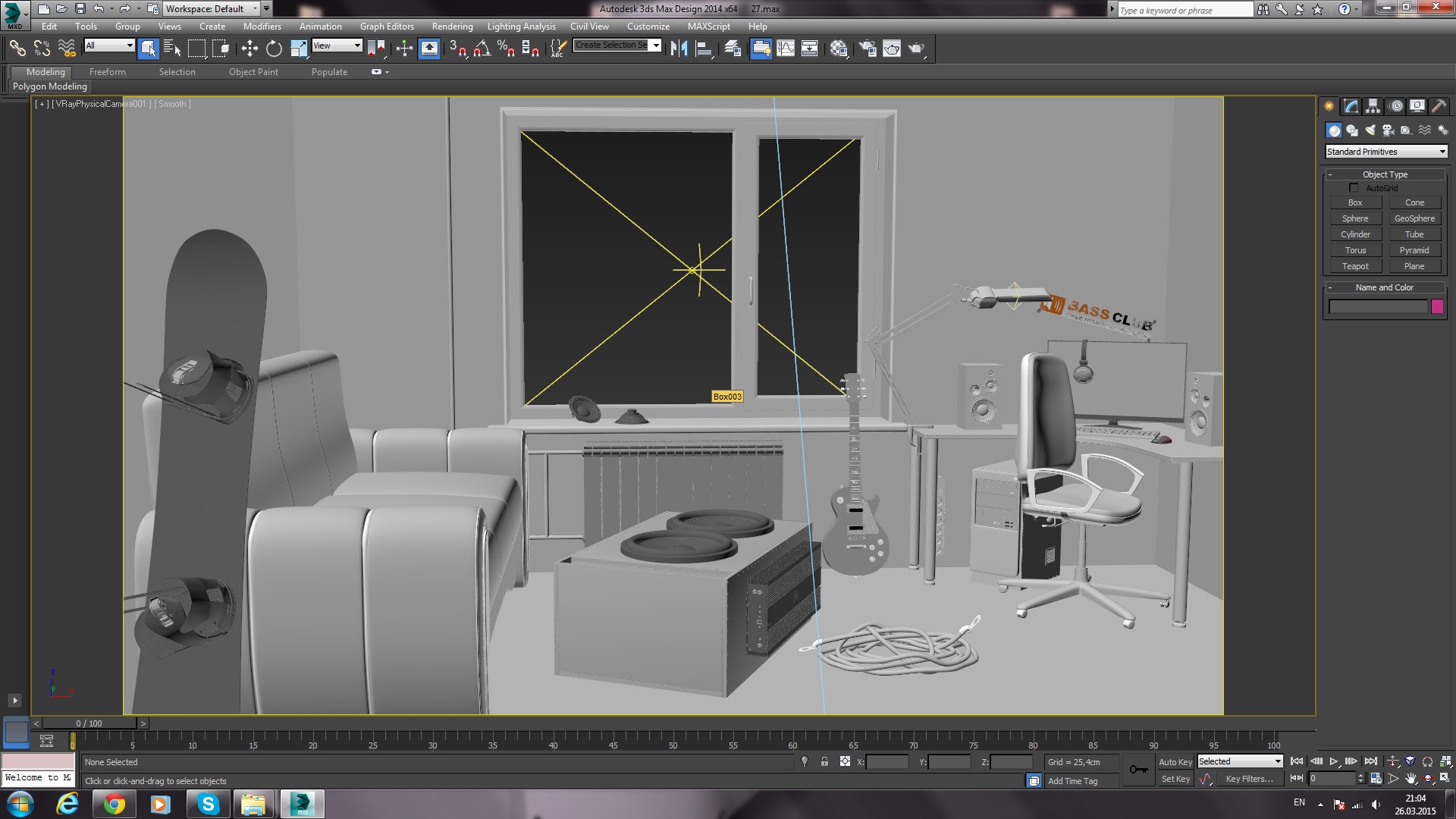1456x819 pixels.
Task: Click the Modifiers menu item
Action: [x=262, y=26]
